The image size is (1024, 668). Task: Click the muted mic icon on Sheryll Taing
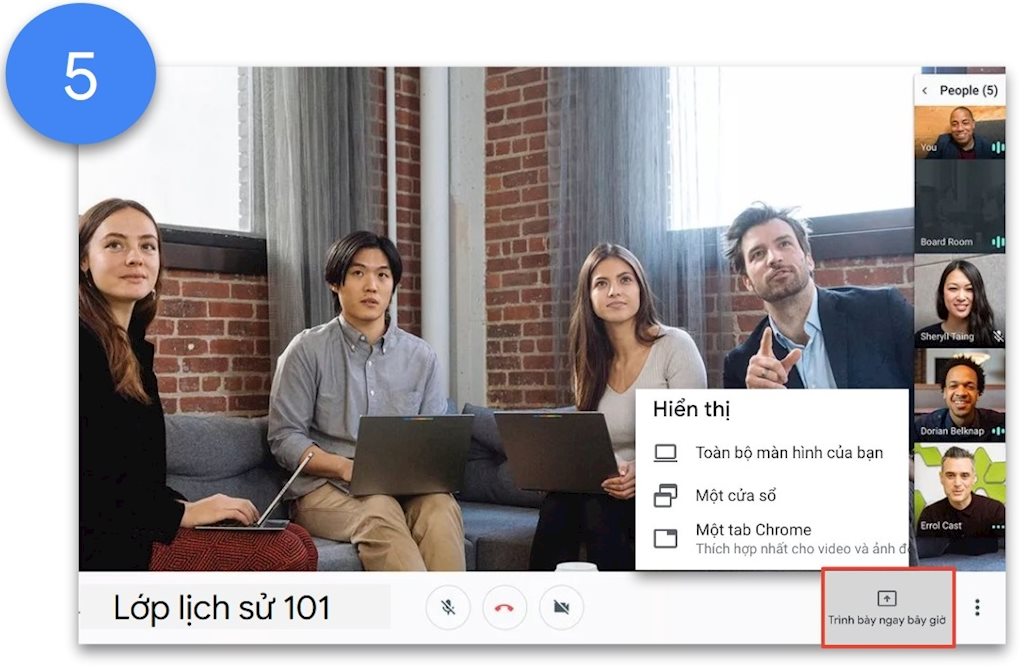click(x=998, y=337)
